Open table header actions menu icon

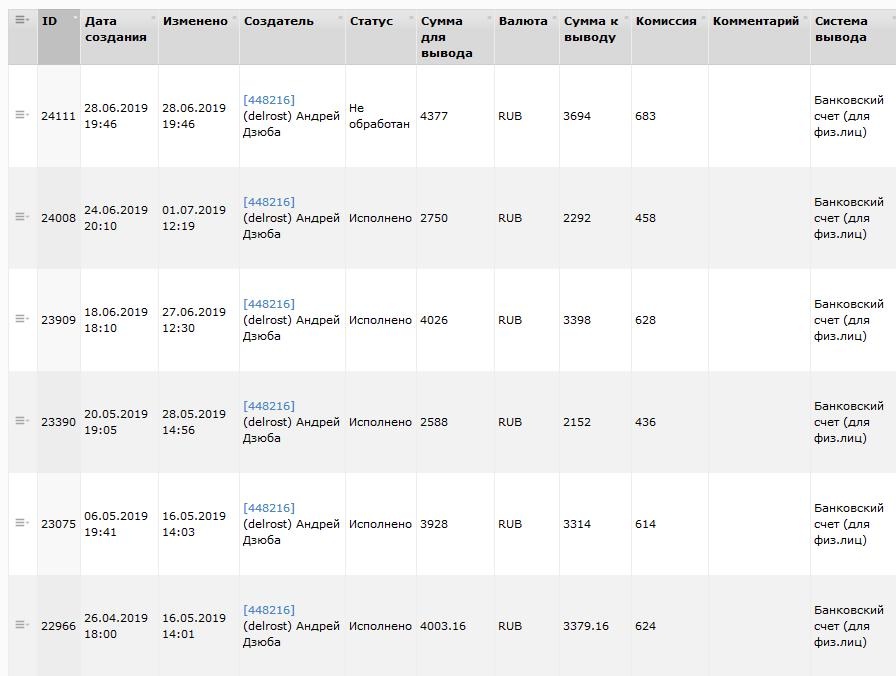(x=21, y=20)
